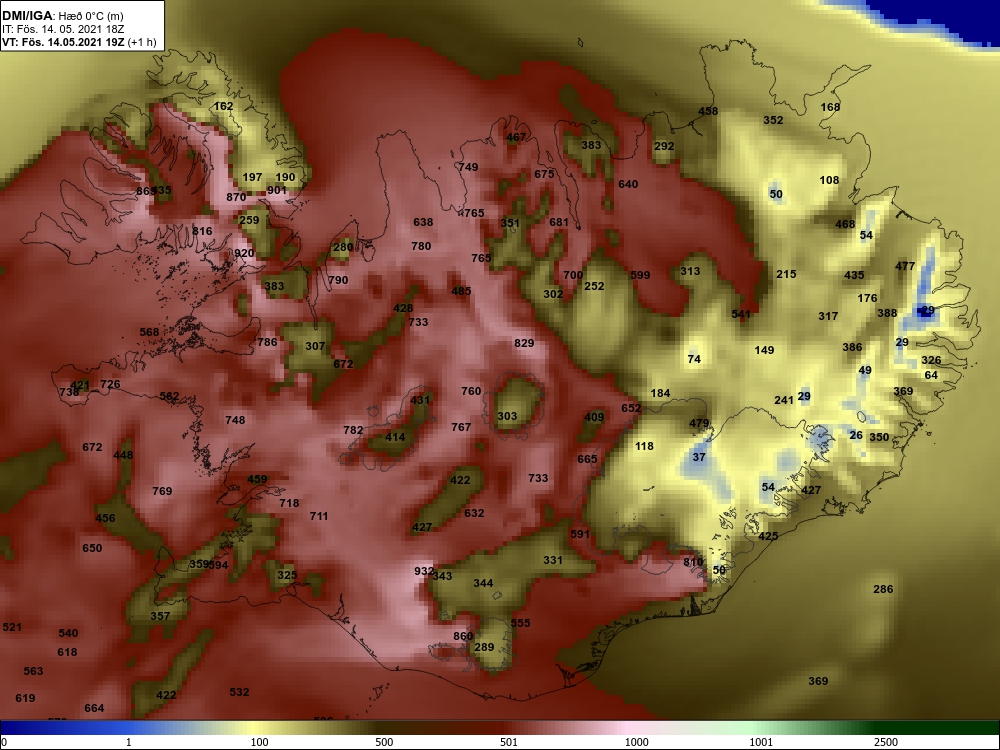Viewport: 1000px width, 750px height.
Task: Click the map value 162
Action: [x=223, y=106]
